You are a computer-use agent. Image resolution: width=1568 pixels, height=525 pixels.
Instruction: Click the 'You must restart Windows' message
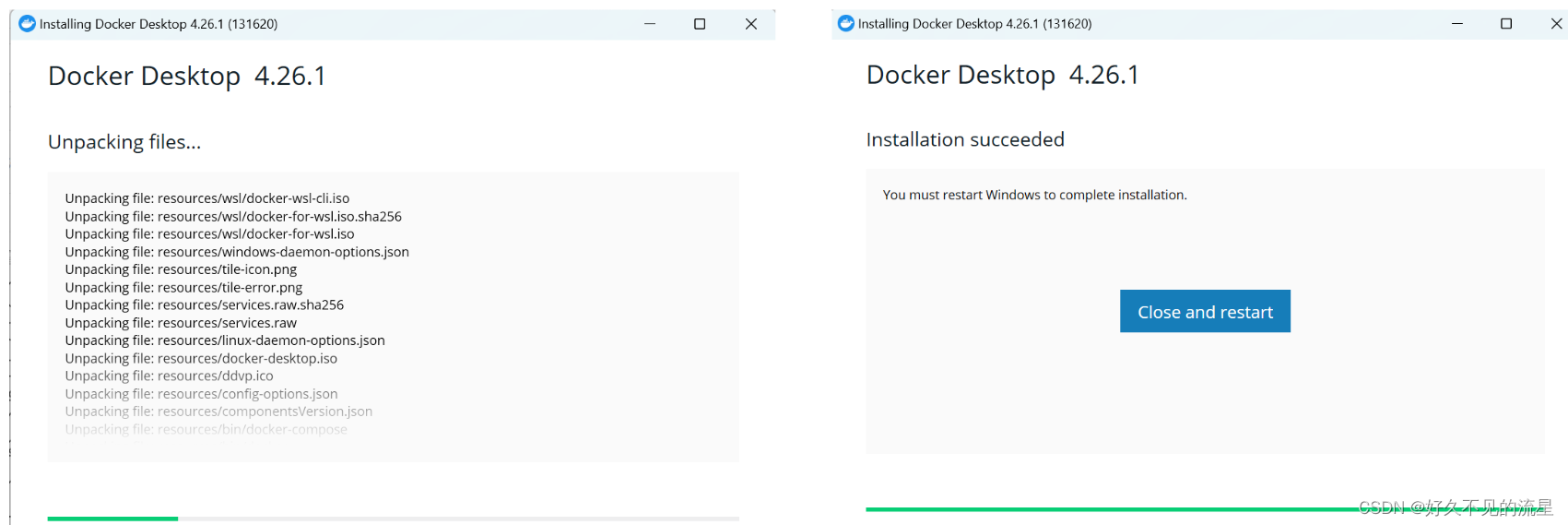click(1034, 195)
